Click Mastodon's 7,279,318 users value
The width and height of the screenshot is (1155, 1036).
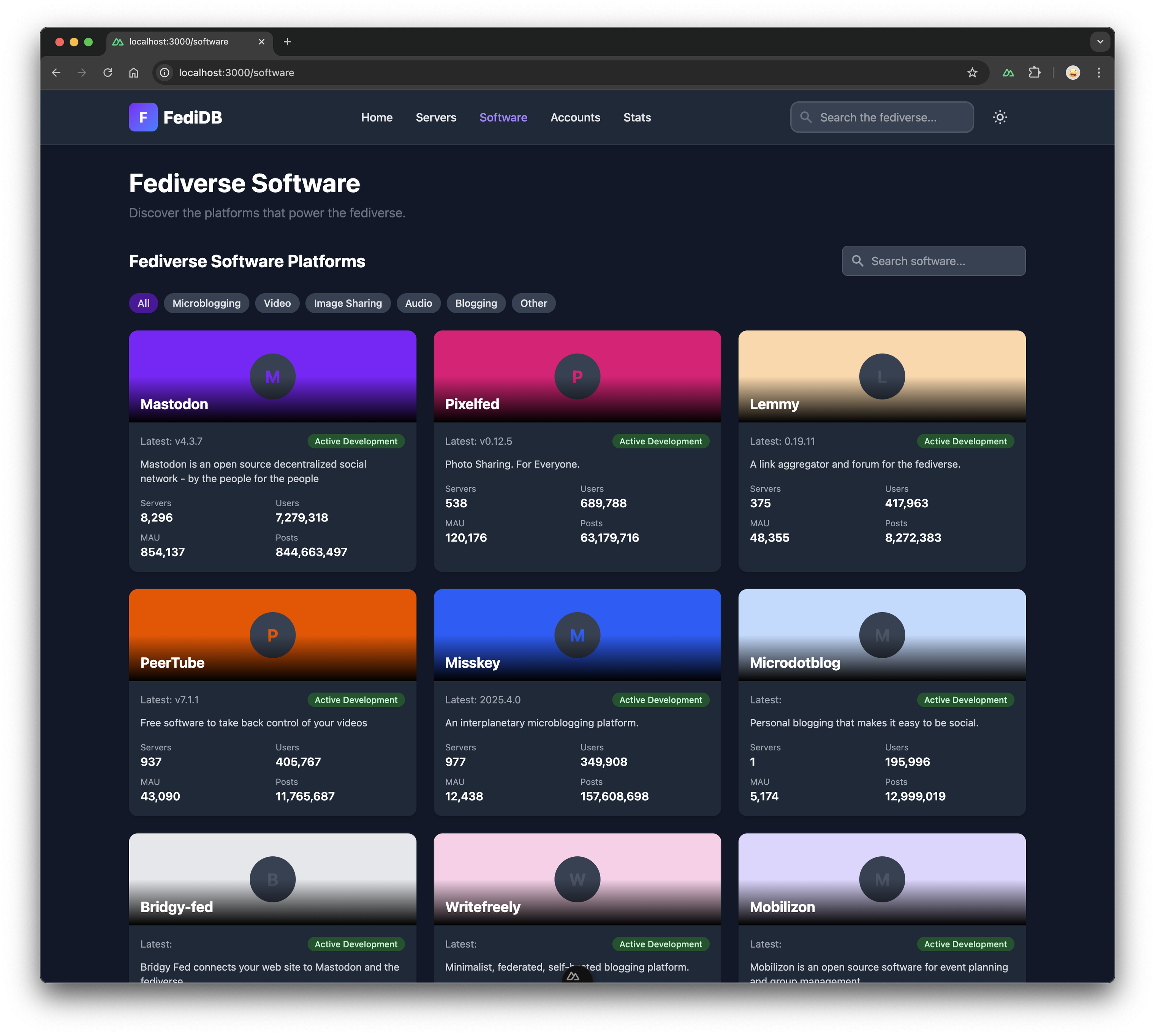click(x=301, y=518)
